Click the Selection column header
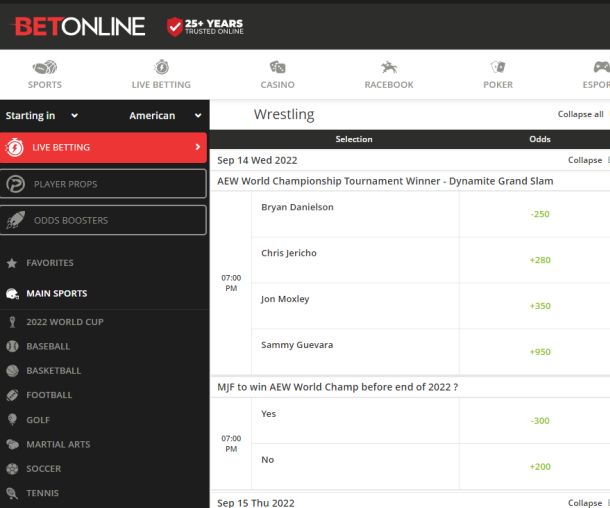This screenshot has width=610, height=508. [x=354, y=139]
